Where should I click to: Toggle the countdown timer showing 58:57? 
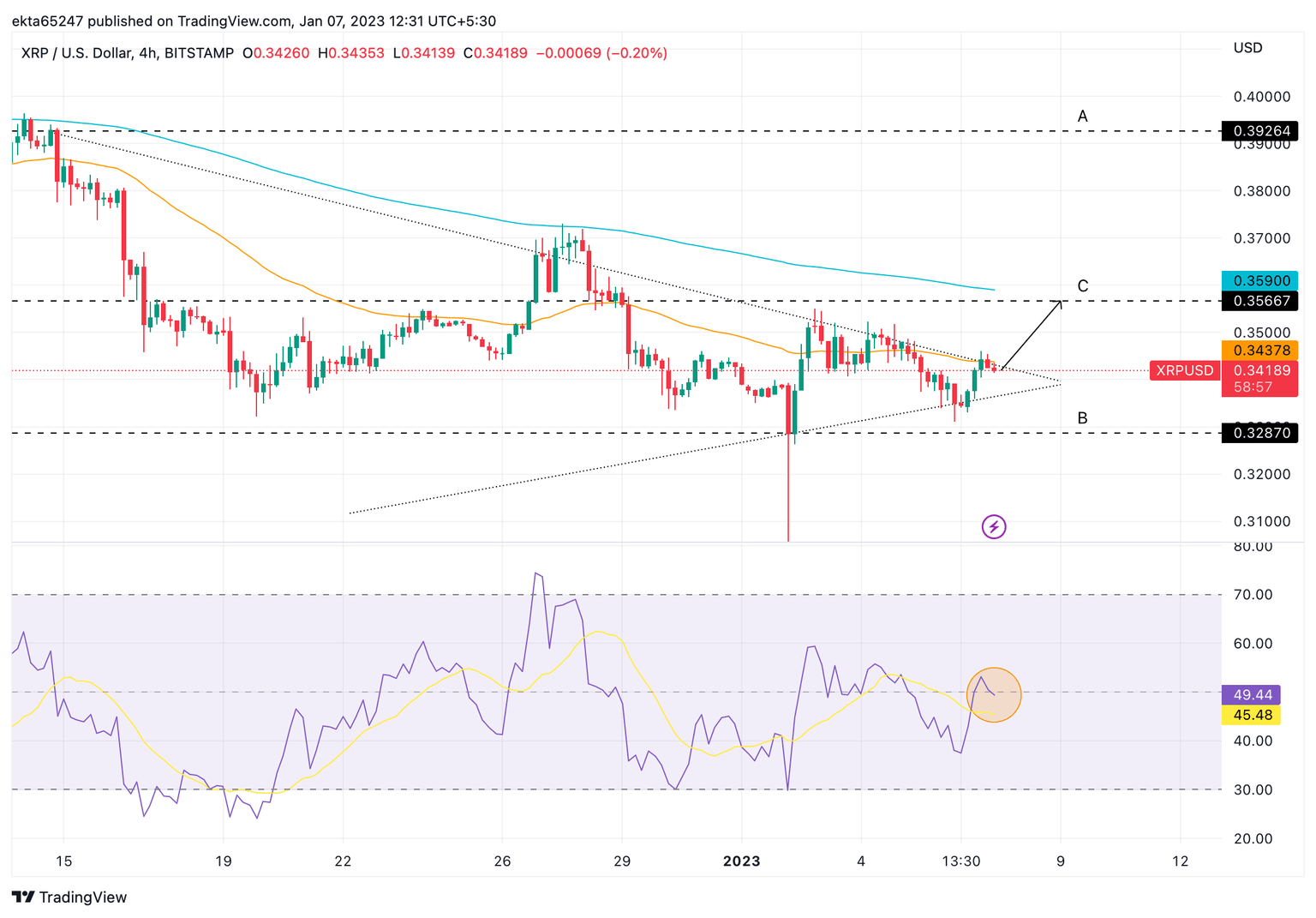[1259, 386]
